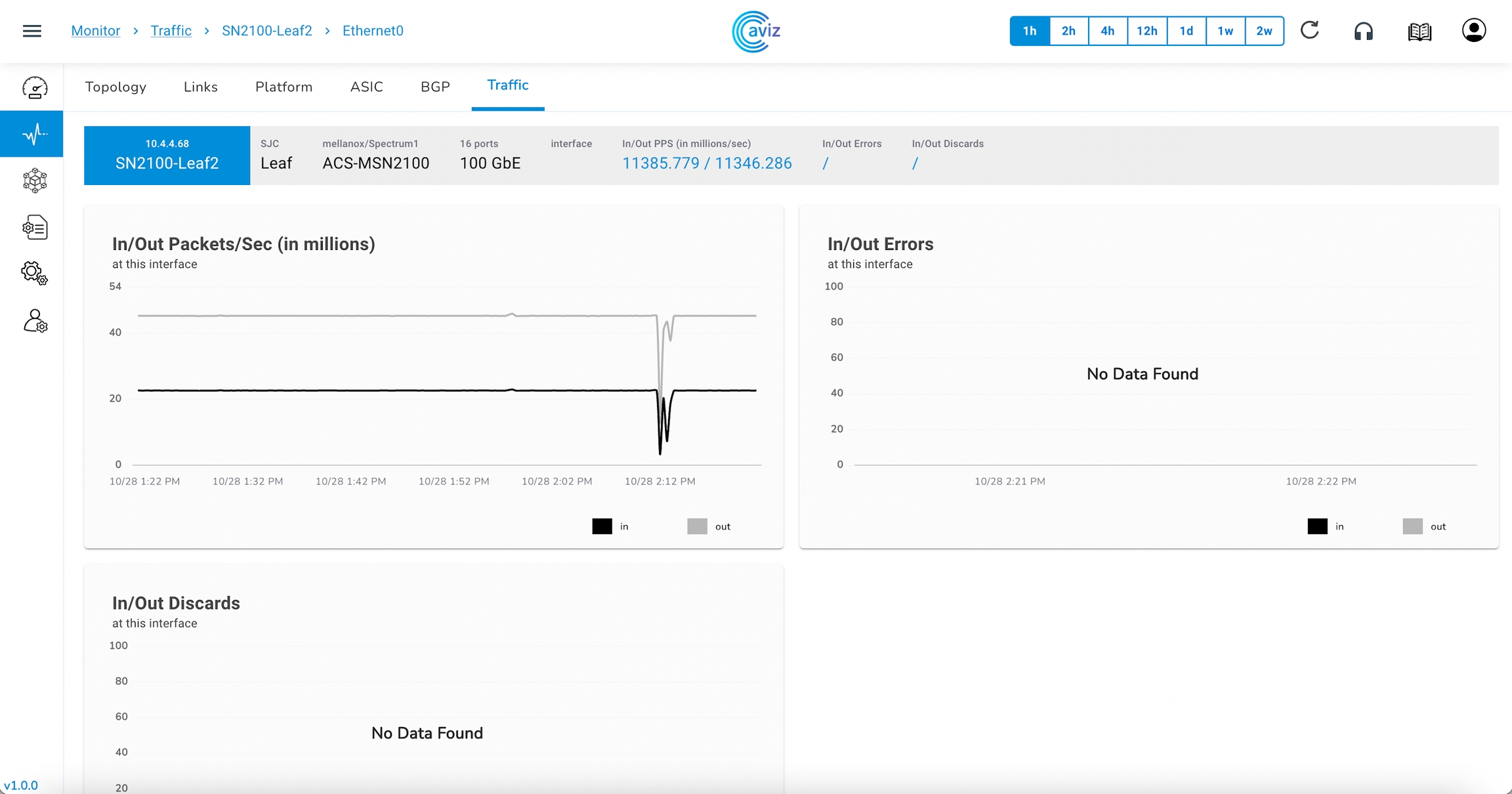Screen dimensions: 1512x794
Task: Click the SN2100-Leaf2 breadcrumb link
Action: [266, 31]
